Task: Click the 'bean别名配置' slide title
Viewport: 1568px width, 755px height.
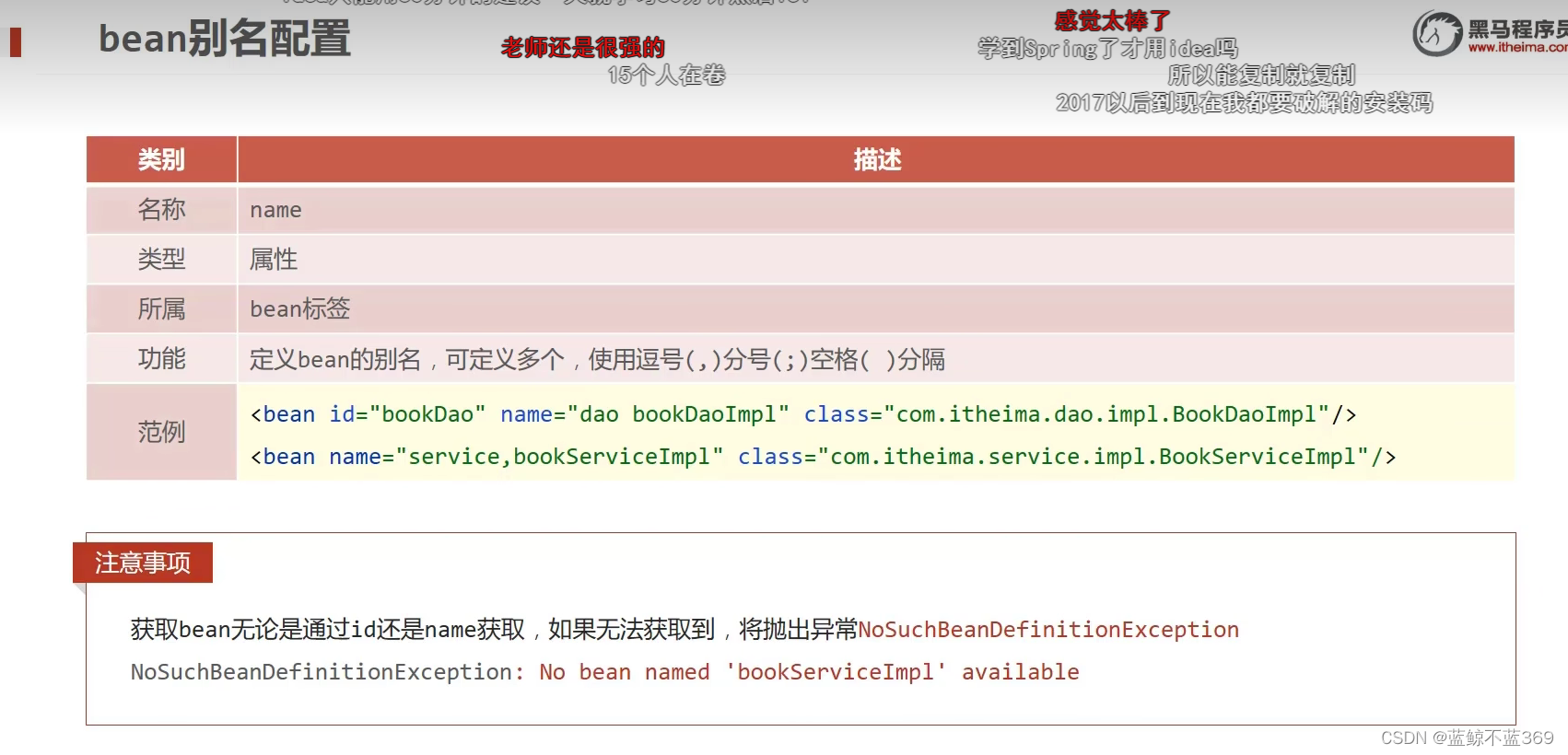Action: 225,39
